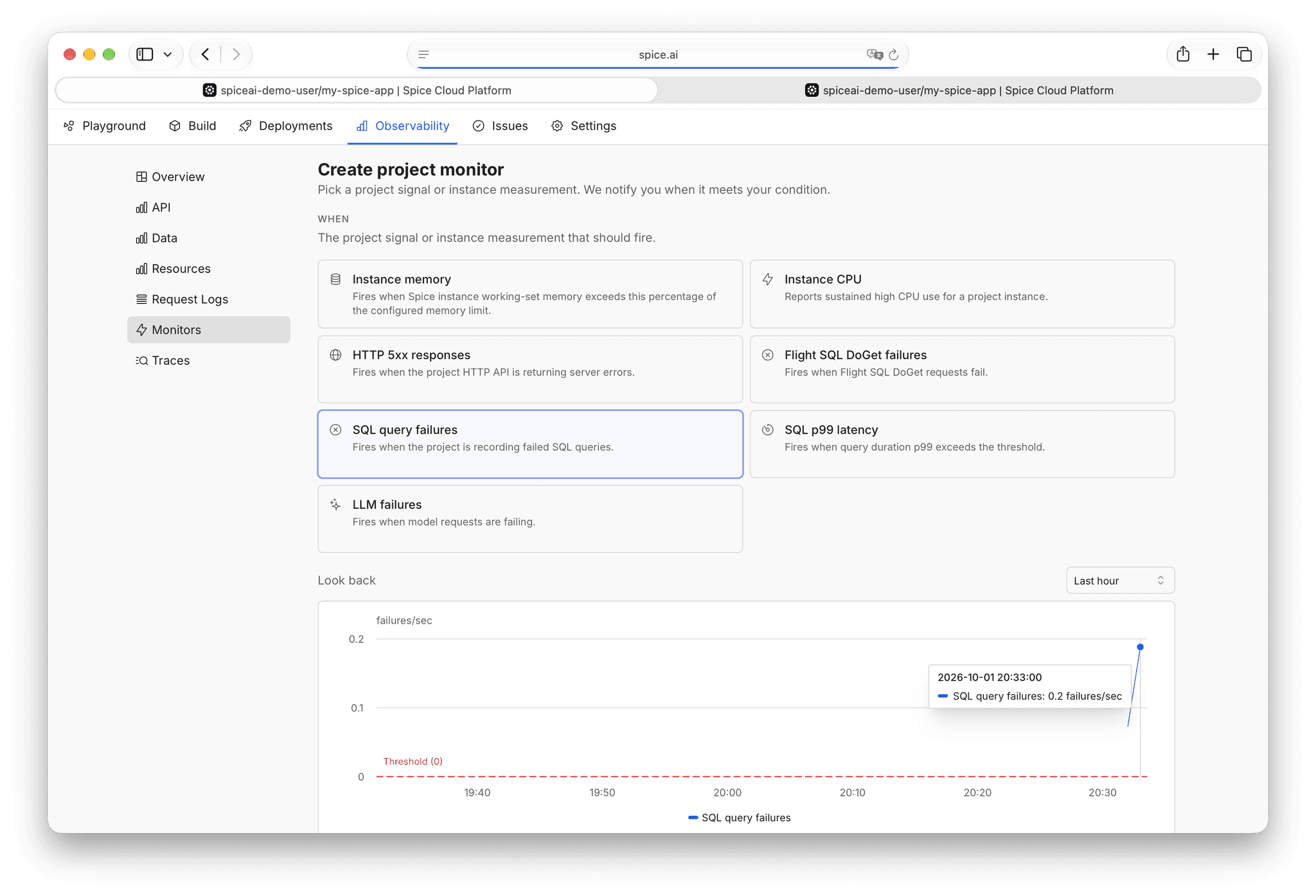1316x896 pixels.
Task: Open Traces in the sidebar
Action: coord(209,360)
